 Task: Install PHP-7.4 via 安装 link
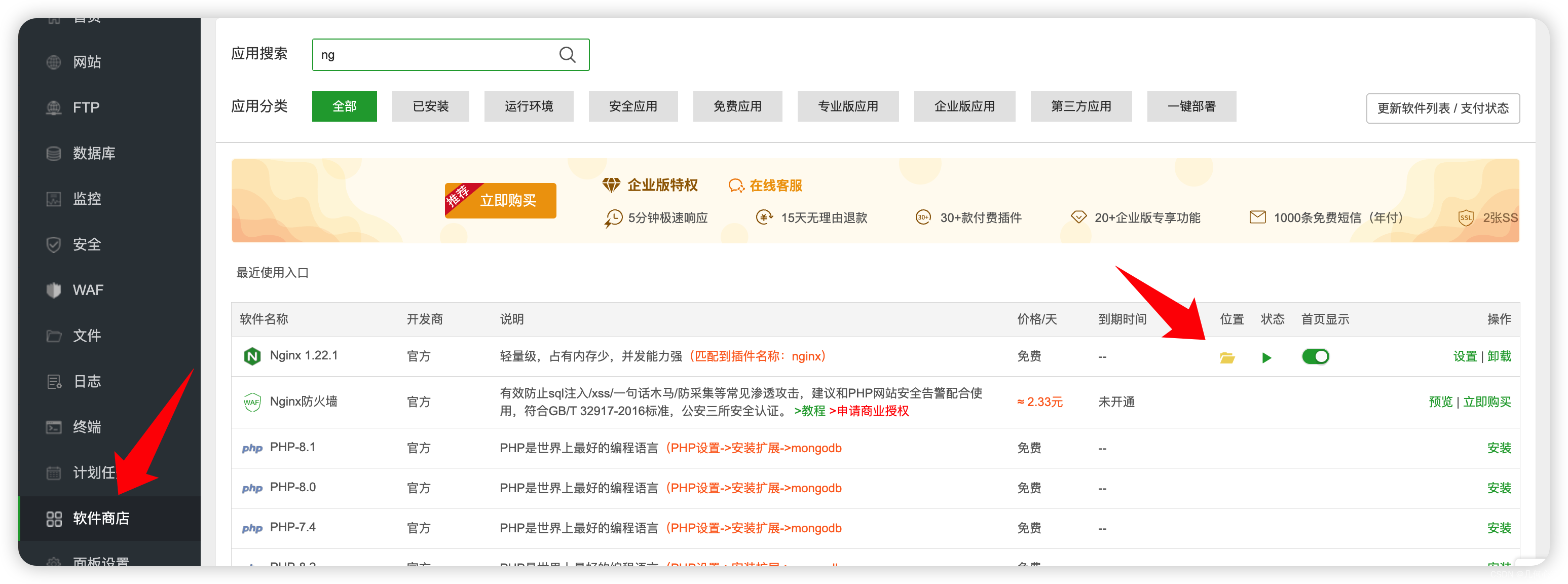pos(1499,529)
